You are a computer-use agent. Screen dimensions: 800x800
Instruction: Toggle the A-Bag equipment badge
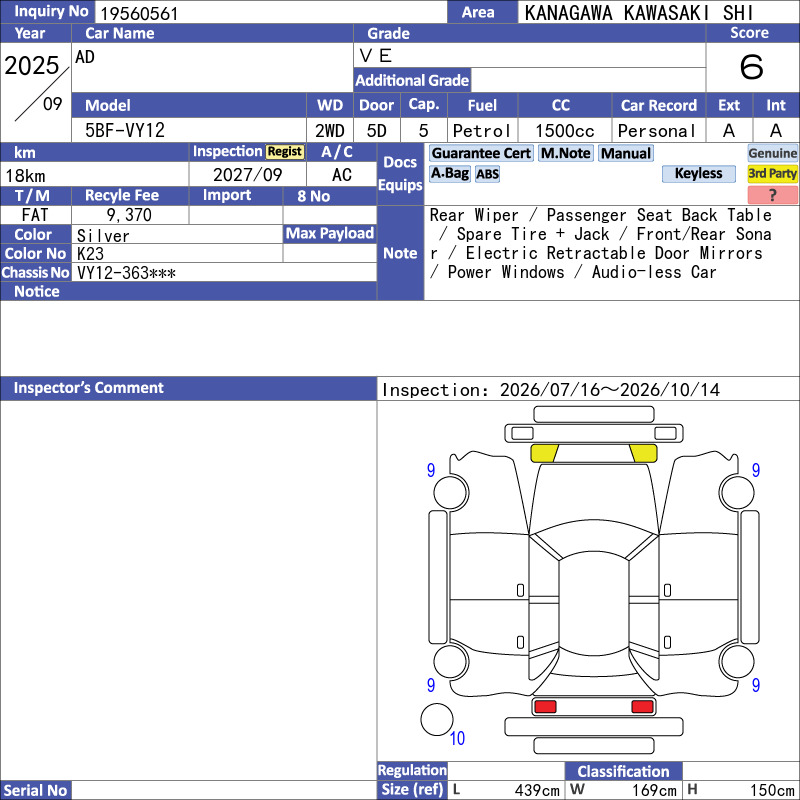point(449,173)
